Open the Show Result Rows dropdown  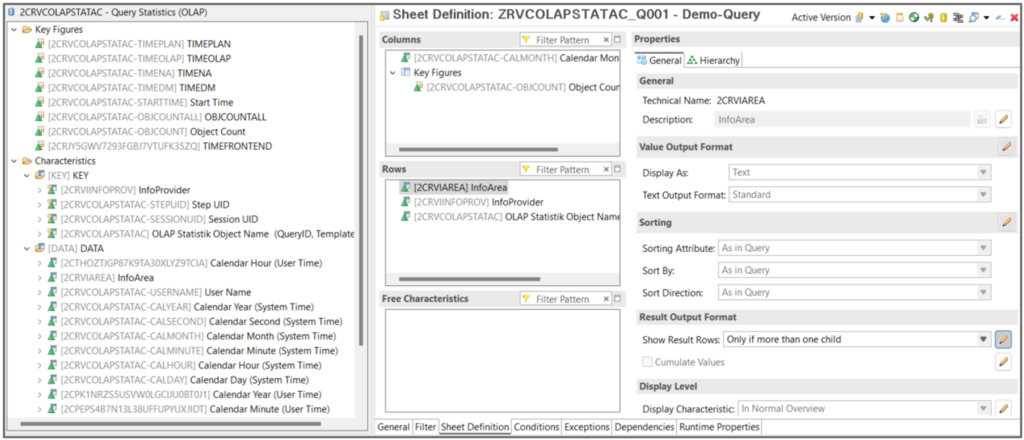[x=984, y=340]
